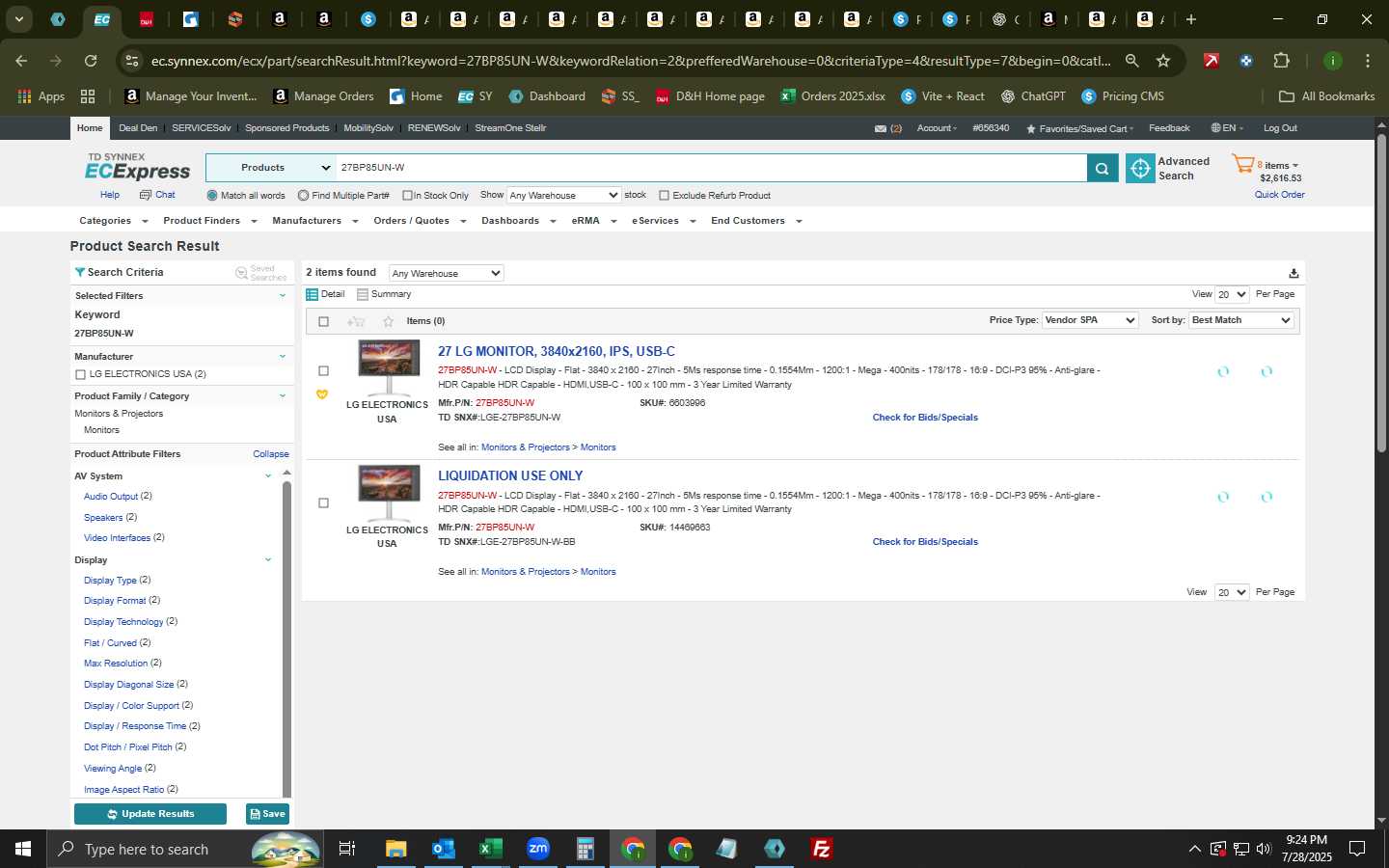Open Excel from the Windows taskbar

click(x=490, y=849)
